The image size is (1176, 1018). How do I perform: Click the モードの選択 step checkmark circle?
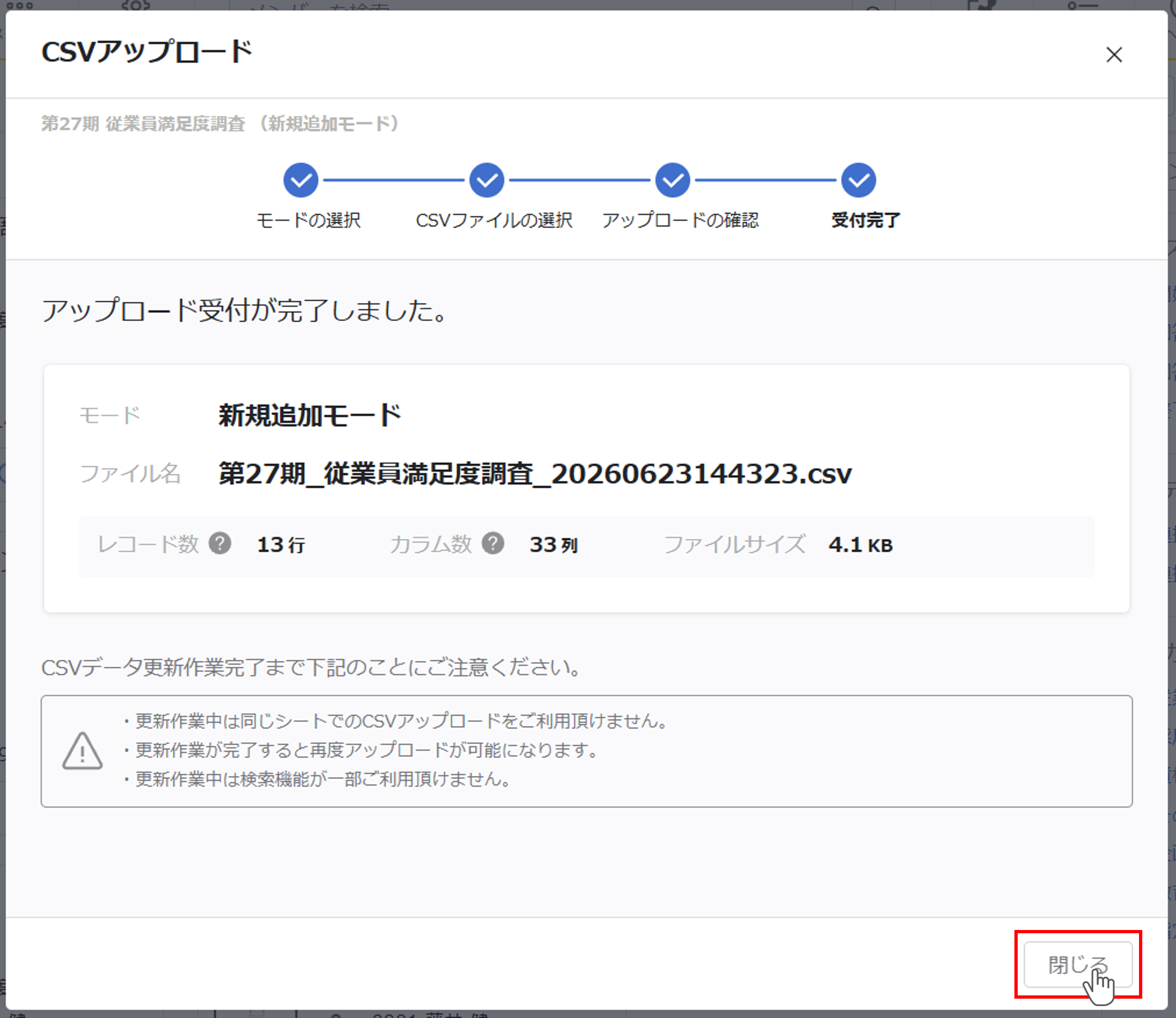point(301,181)
